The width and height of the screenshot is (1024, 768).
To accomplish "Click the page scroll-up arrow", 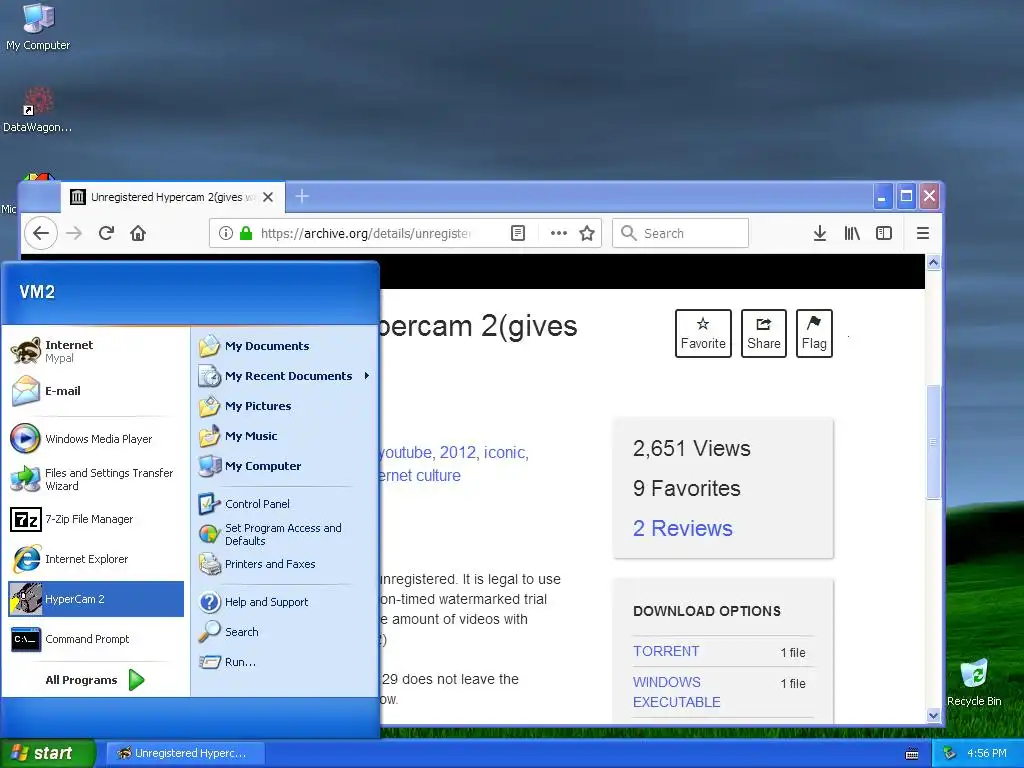I will coord(933,263).
